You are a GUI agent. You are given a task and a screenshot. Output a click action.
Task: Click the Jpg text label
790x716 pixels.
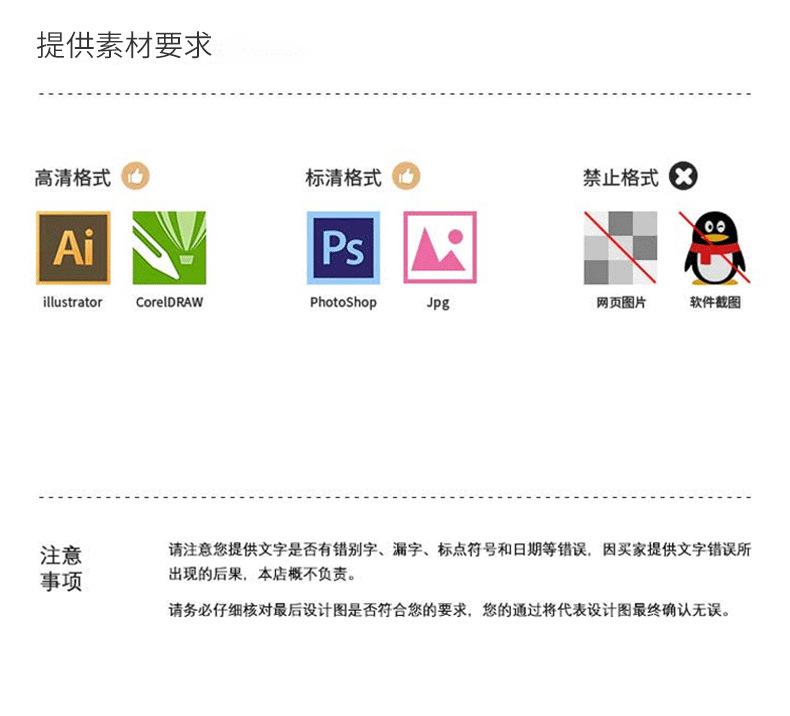[438, 303]
